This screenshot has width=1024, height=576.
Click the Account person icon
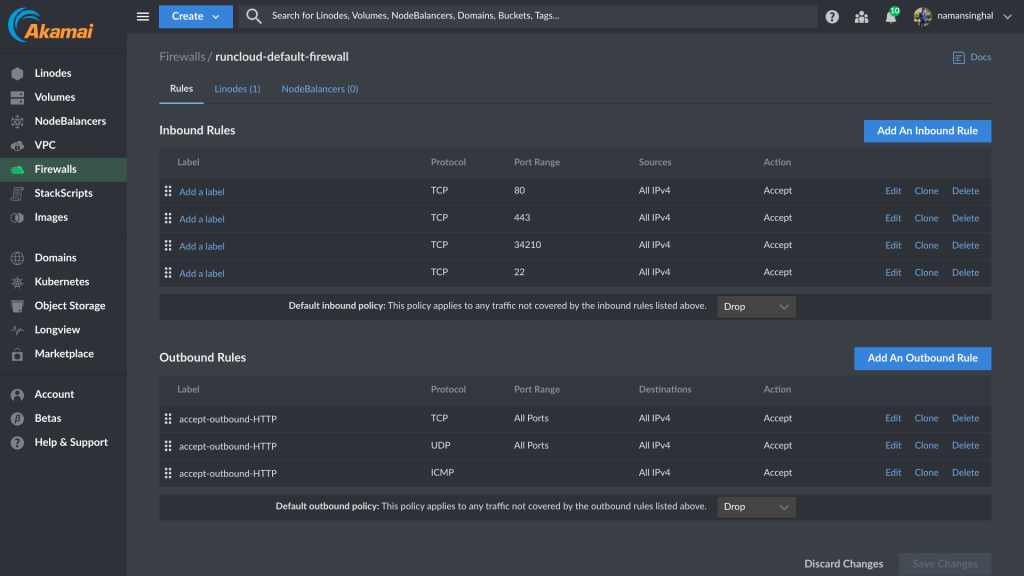pos(18,394)
